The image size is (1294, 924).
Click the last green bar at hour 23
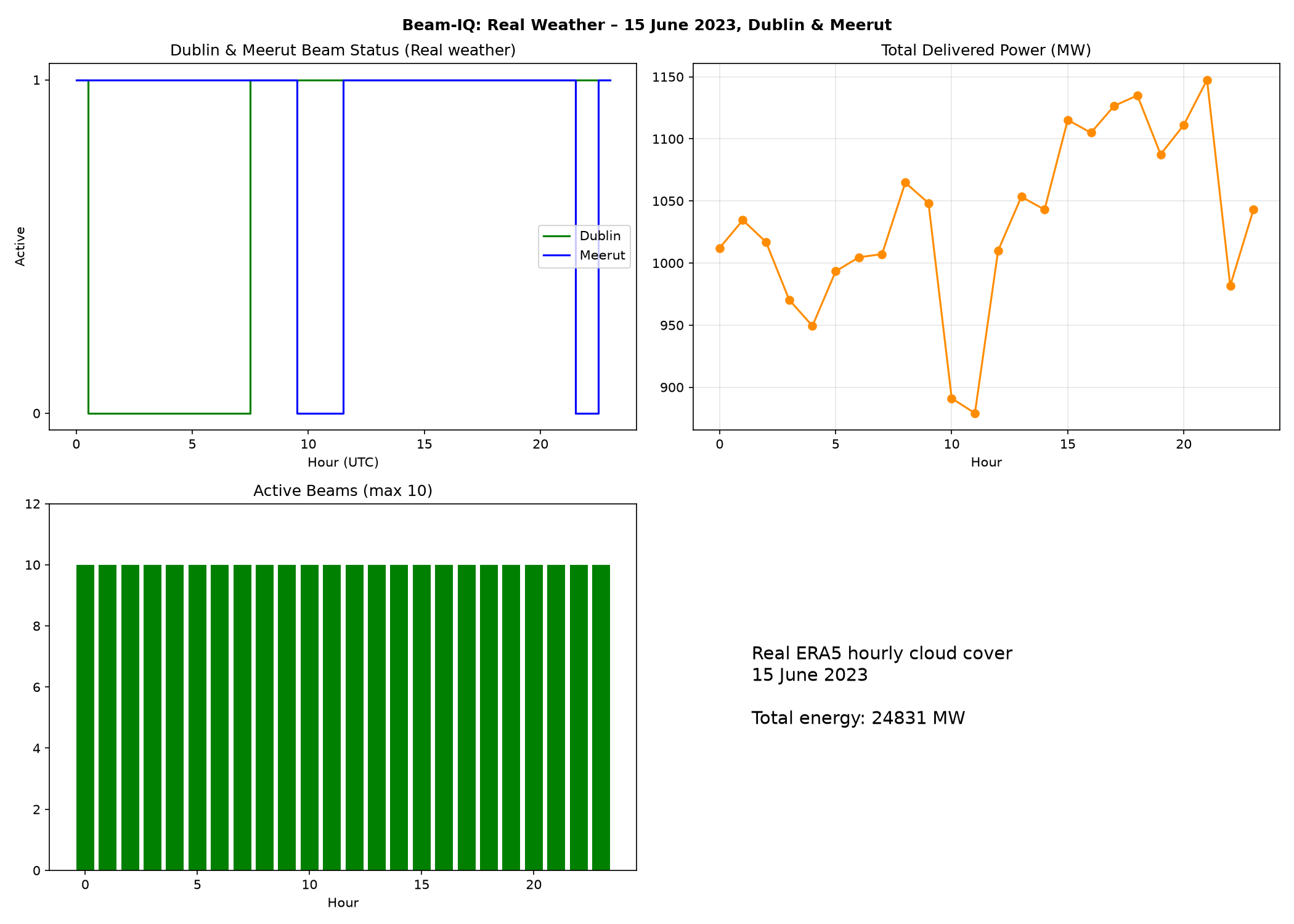[601, 718]
